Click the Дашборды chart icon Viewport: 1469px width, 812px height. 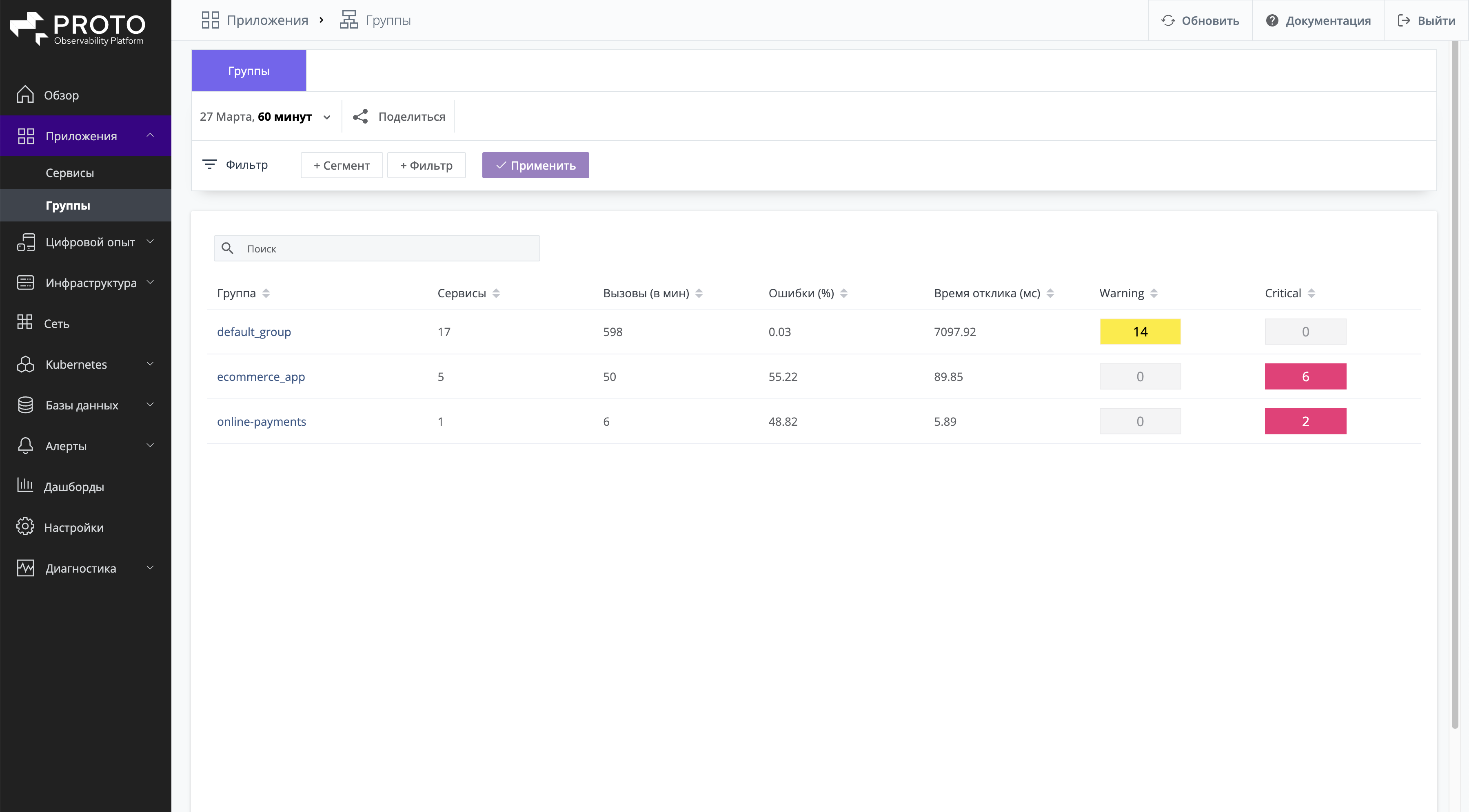click(25, 485)
